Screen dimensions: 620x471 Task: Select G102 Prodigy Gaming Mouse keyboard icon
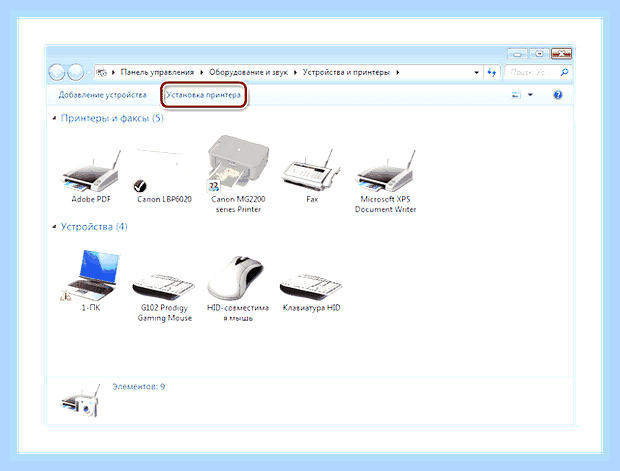tap(164, 286)
